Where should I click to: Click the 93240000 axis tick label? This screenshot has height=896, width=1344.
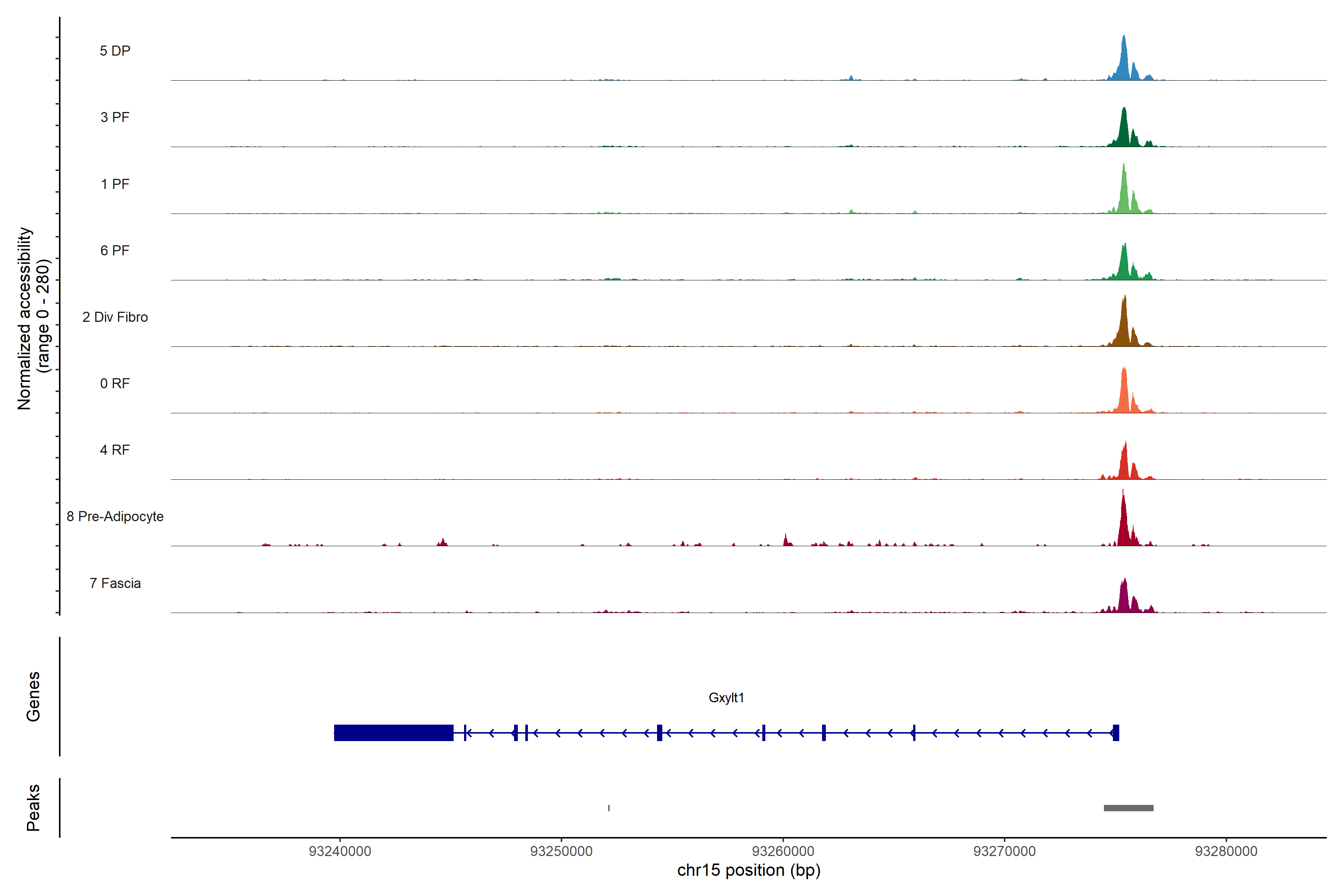click(340, 852)
